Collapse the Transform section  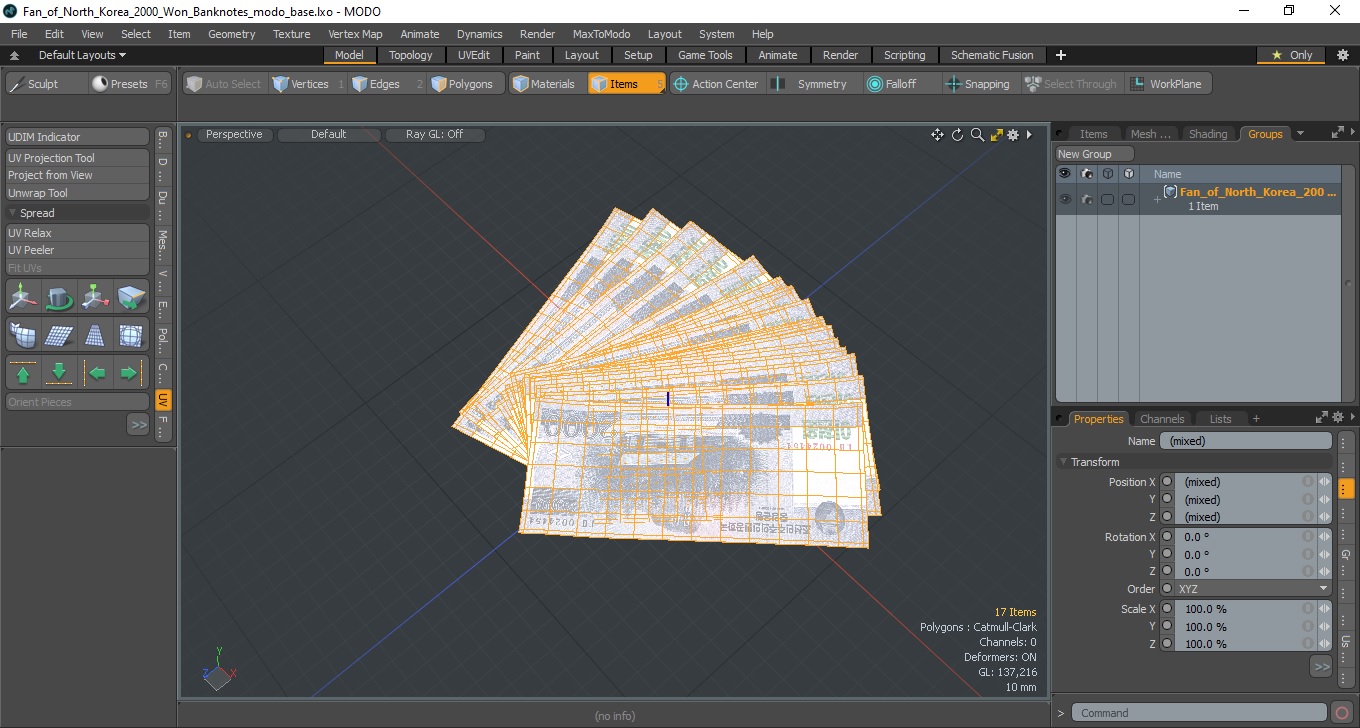tap(1063, 462)
